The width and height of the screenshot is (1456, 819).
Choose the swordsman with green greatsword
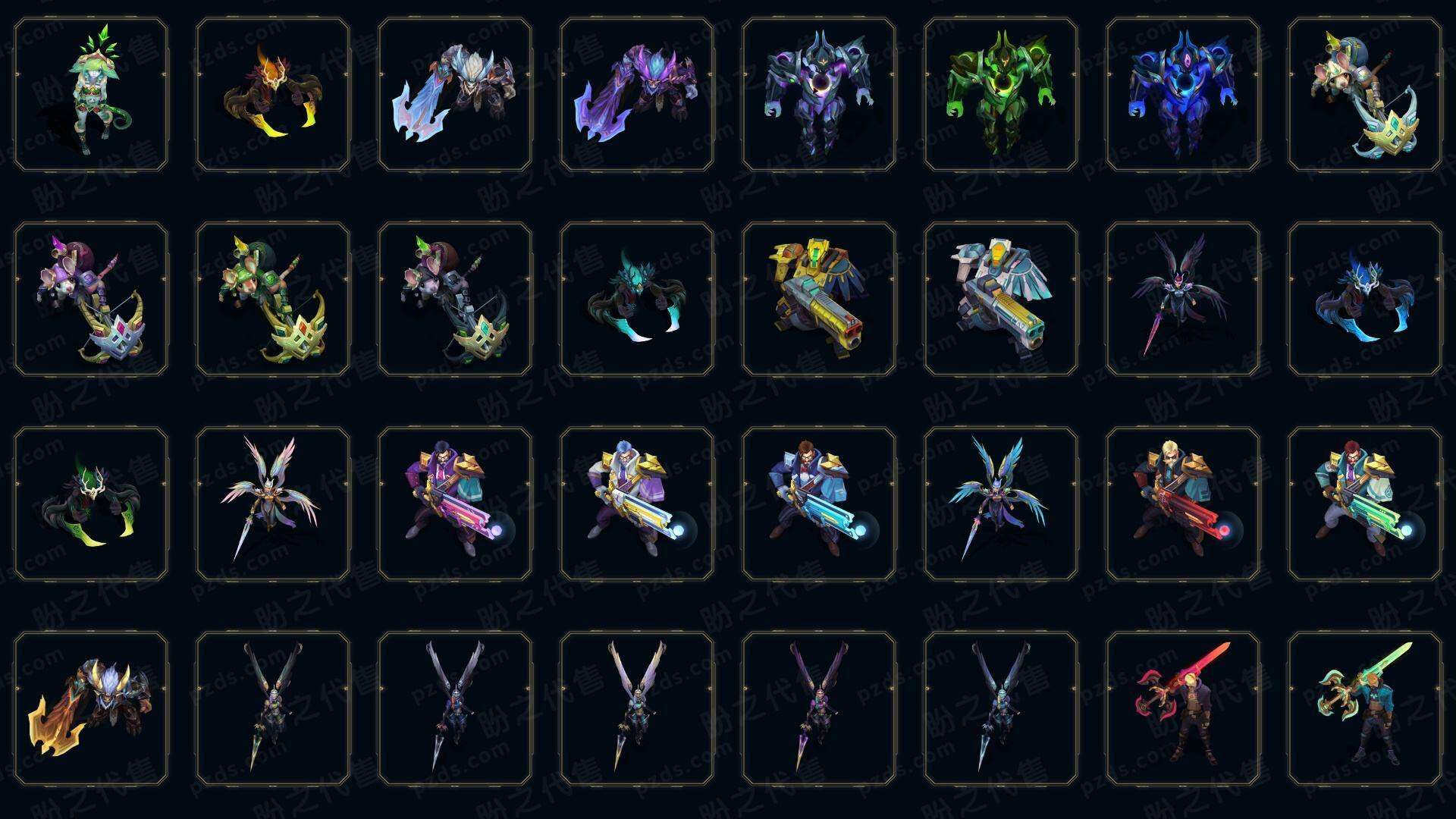[1365, 708]
